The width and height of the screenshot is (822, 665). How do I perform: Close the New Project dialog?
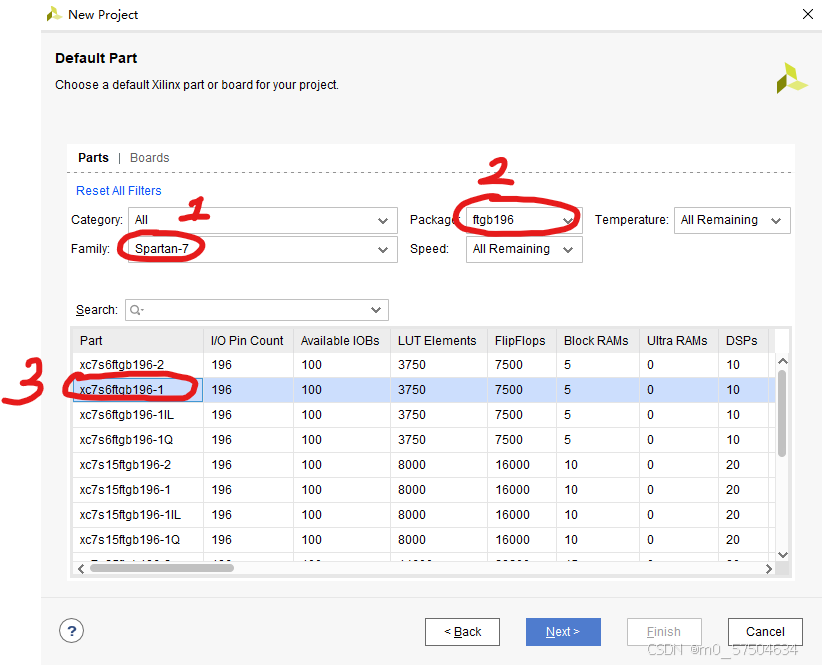[808, 14]
